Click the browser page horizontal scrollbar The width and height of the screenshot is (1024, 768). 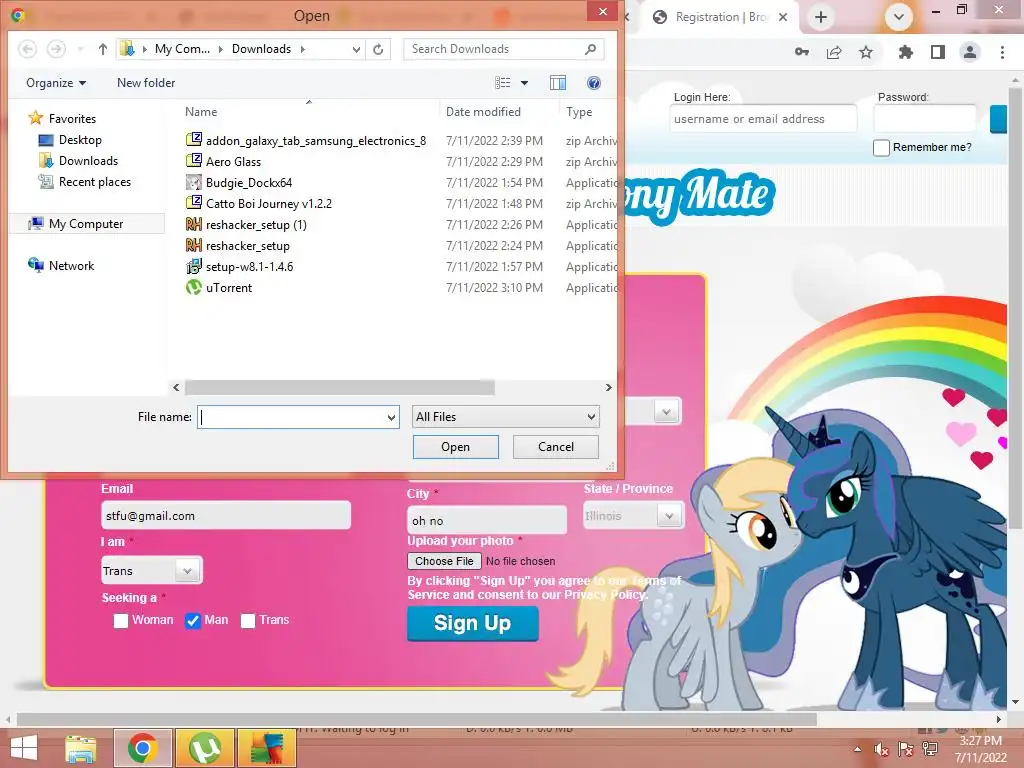[x=416, y=719]
